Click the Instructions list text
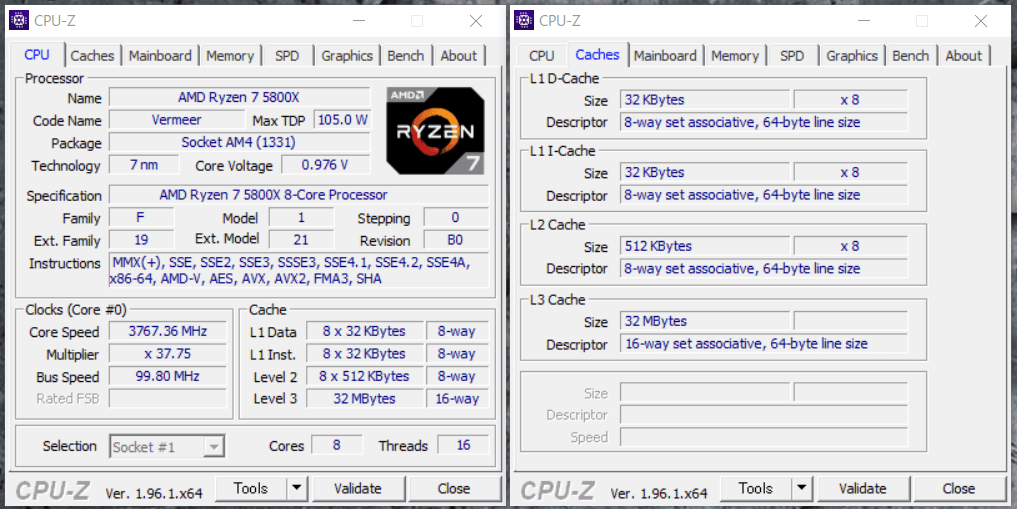 [299, 270]
